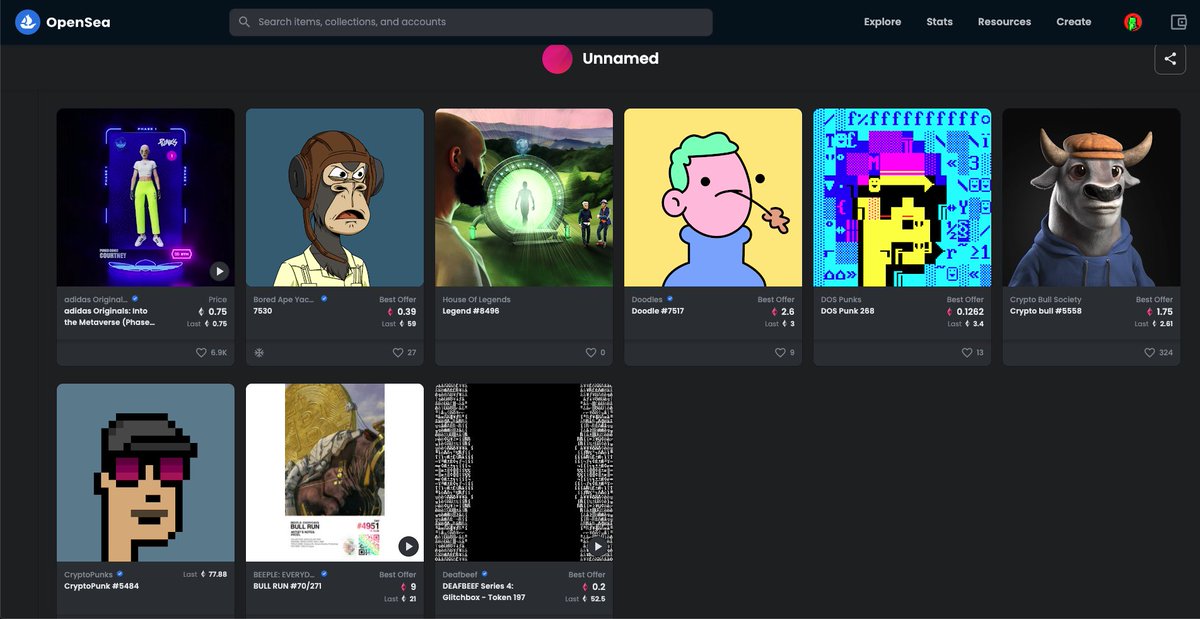Click the Unnamed collection pink avatar
Viewport: 1200px width, 619px height.
[557, 59]
